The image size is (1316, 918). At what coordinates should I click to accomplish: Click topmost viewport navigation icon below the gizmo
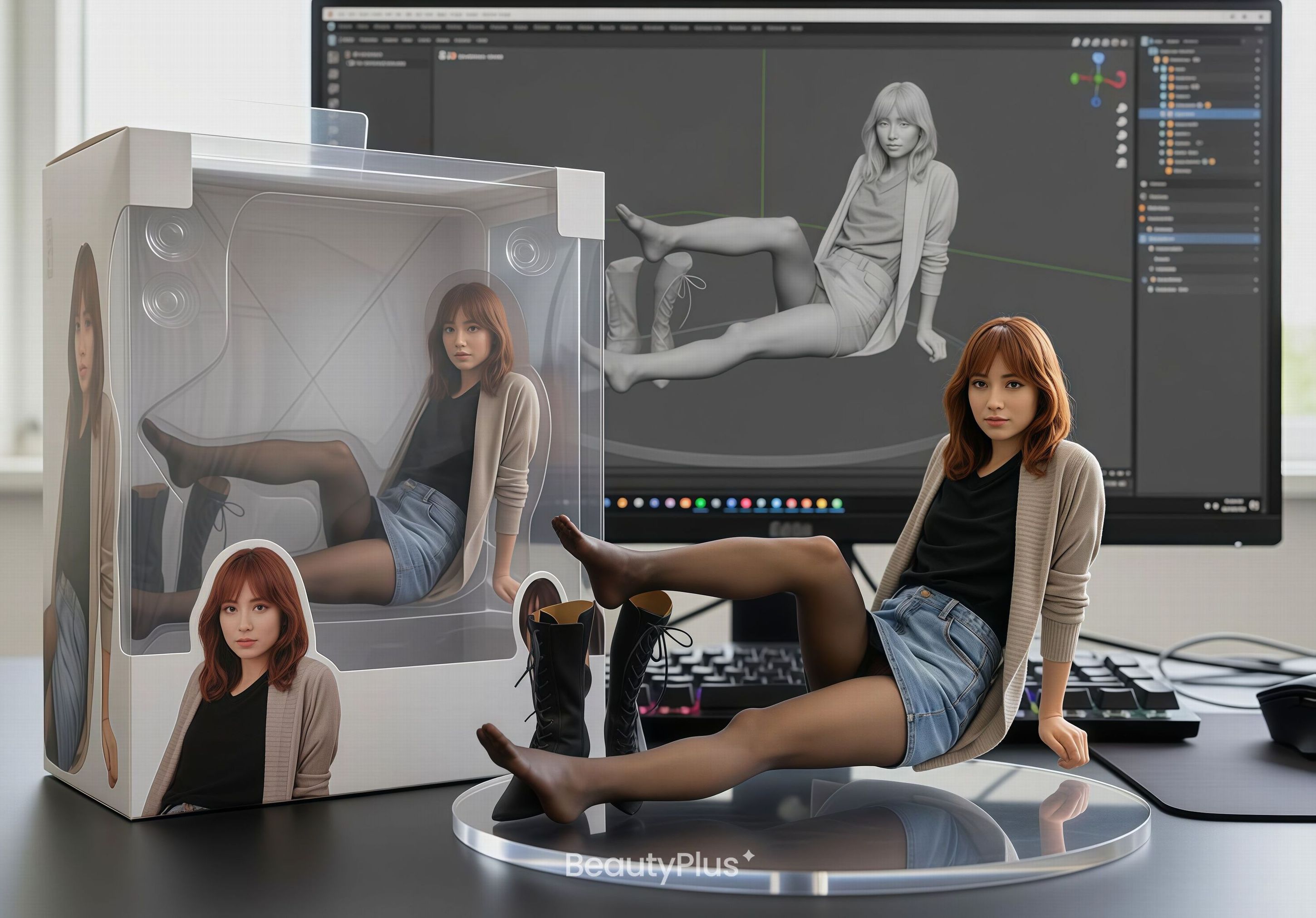pos(1122,108)
